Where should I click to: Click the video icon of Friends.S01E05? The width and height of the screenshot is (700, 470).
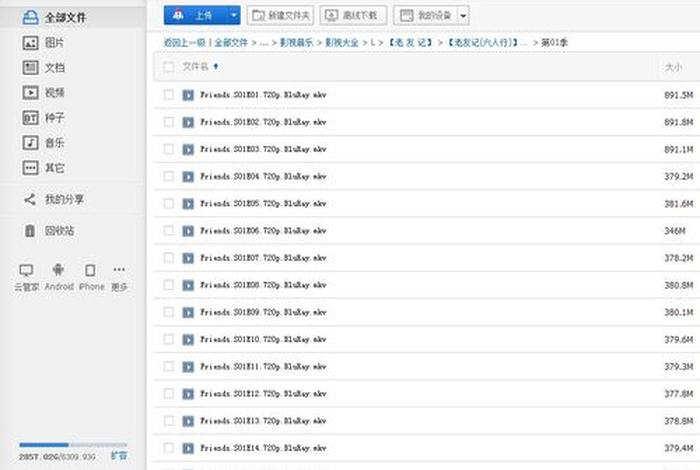click(188, 204)
